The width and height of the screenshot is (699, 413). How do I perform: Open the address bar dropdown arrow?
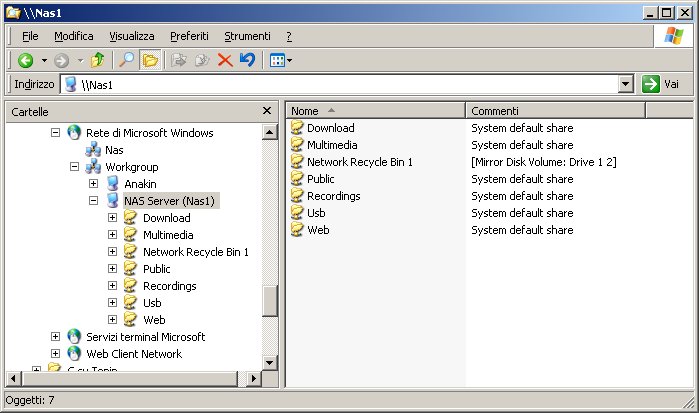pyautogui.click(x=626, y=85)
